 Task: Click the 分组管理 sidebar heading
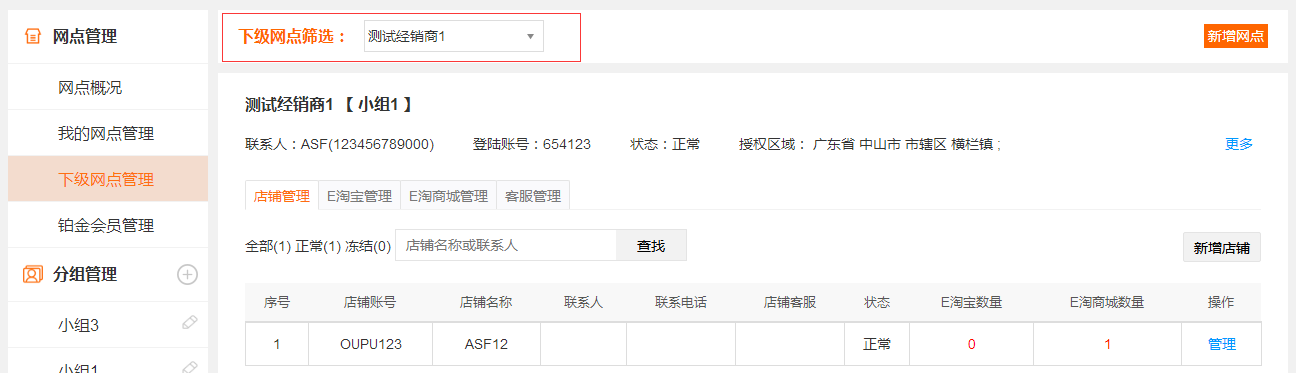[85, 274]
